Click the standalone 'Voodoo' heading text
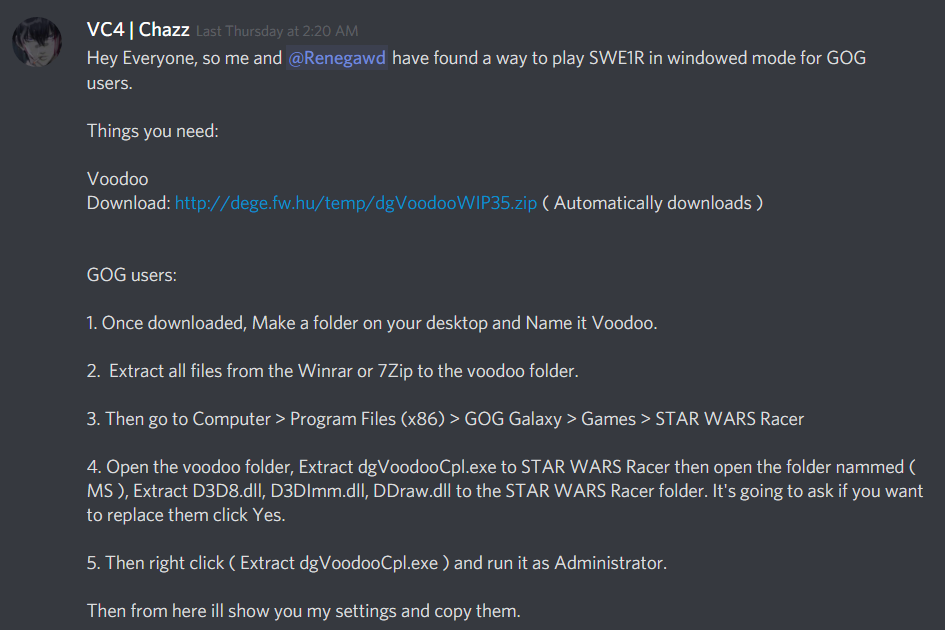 tap(118, 179)
